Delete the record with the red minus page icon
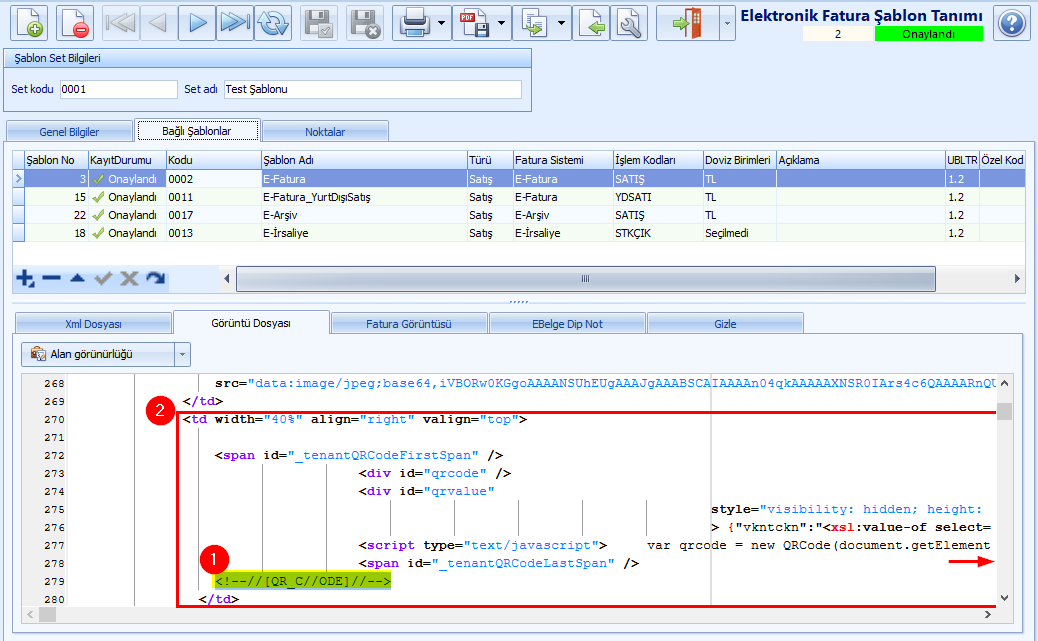Viewport: 1038px width, 641px height. [75, 23]
